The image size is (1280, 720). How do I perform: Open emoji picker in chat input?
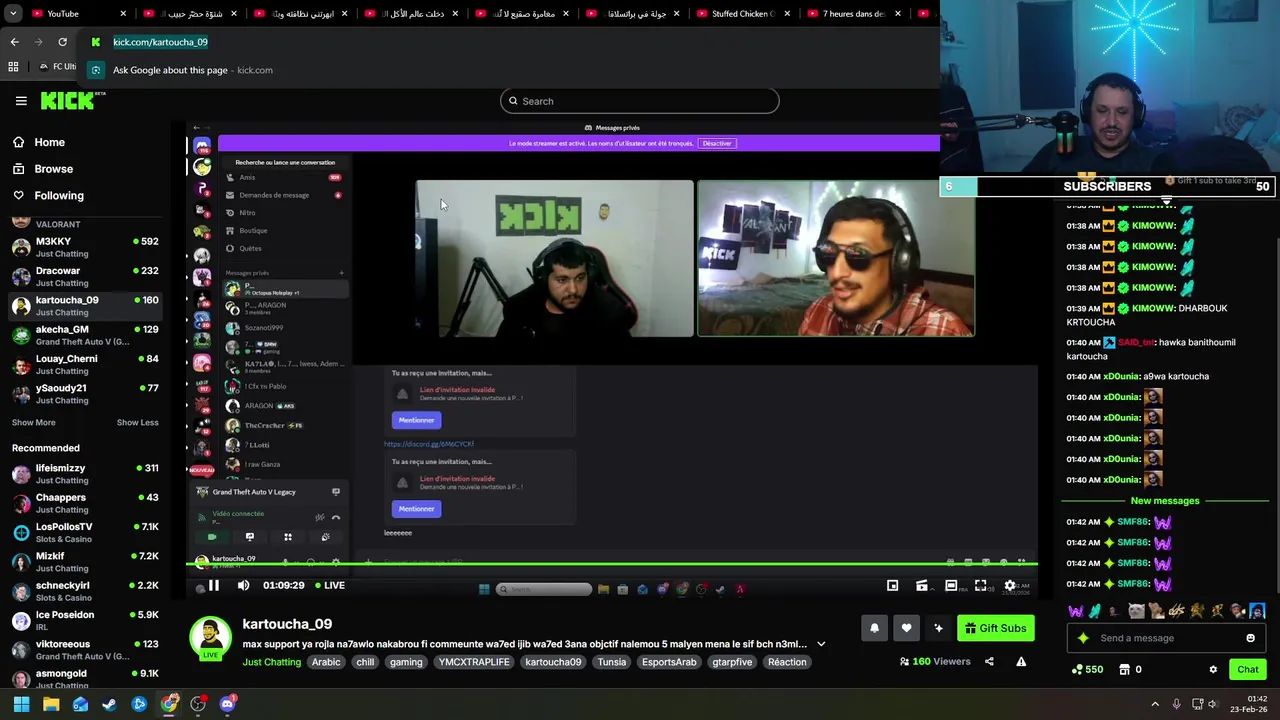point(1250,638)
